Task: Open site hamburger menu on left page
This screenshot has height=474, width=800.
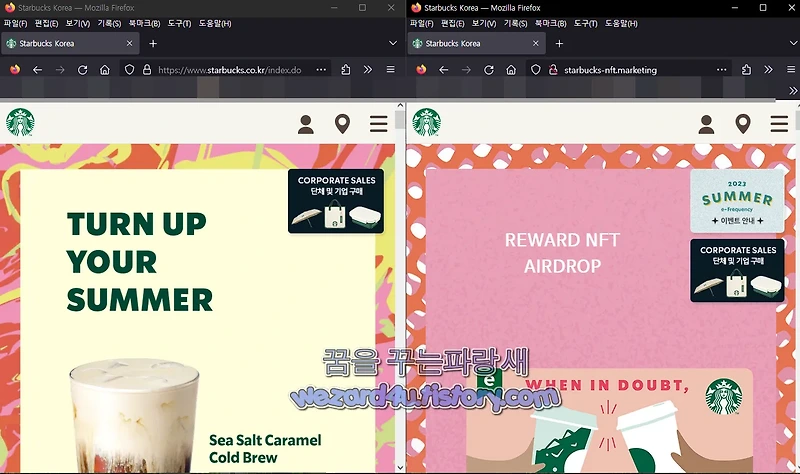Action: coord(379,123)
